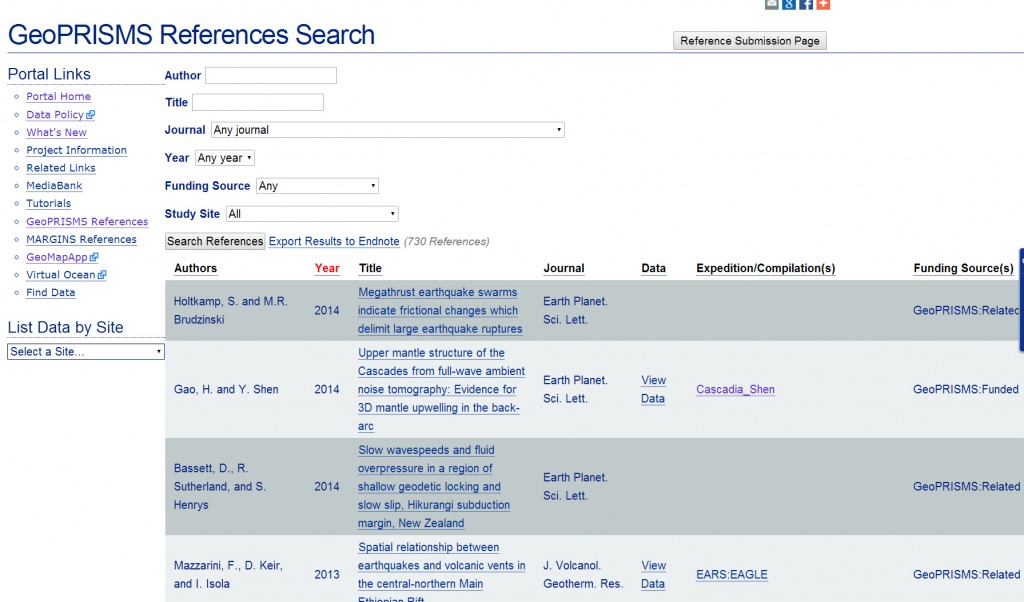Click external-link icon beside Data Policy

click(91, 115)
